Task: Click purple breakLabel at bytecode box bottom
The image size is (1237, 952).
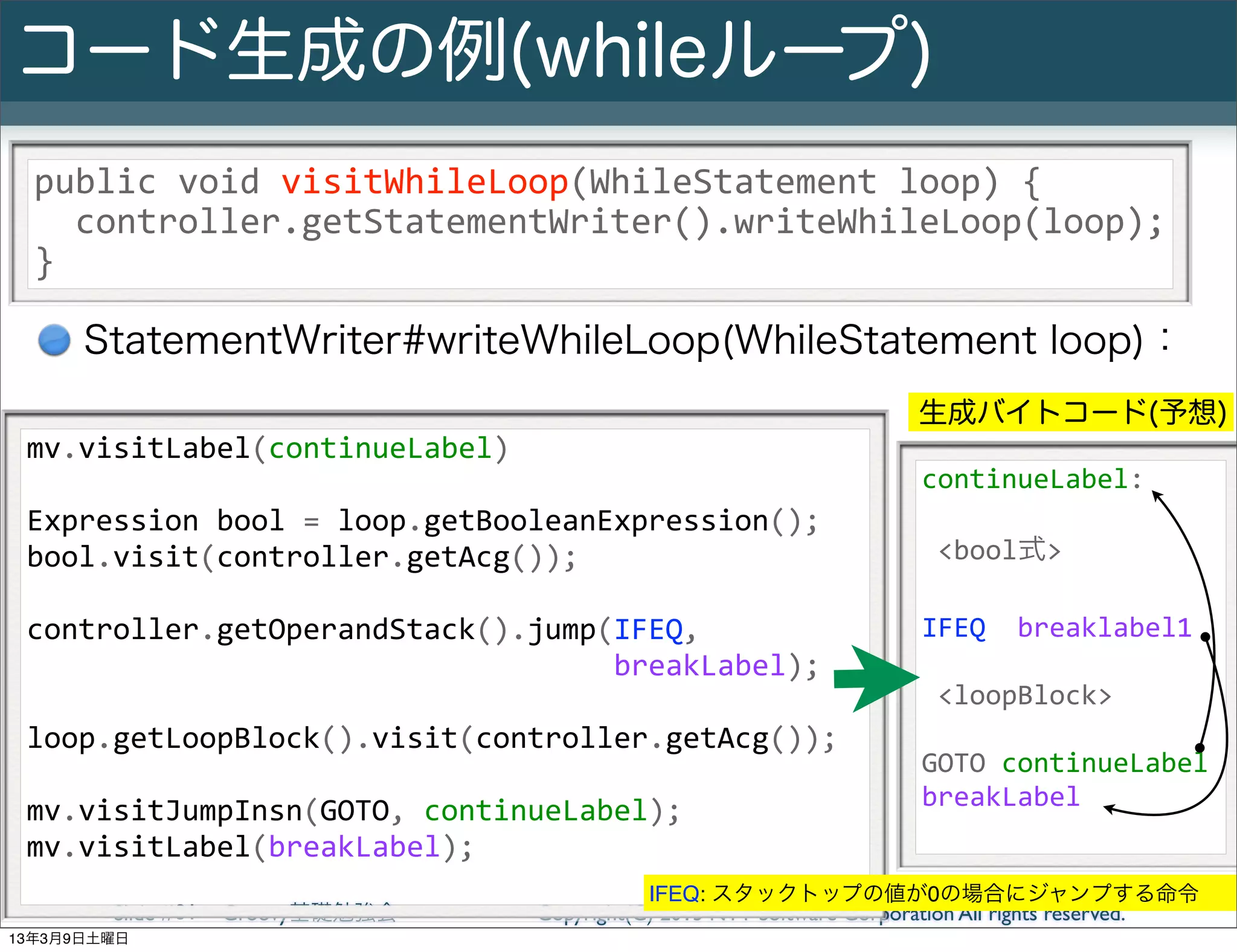Action: coord(1000,797)
